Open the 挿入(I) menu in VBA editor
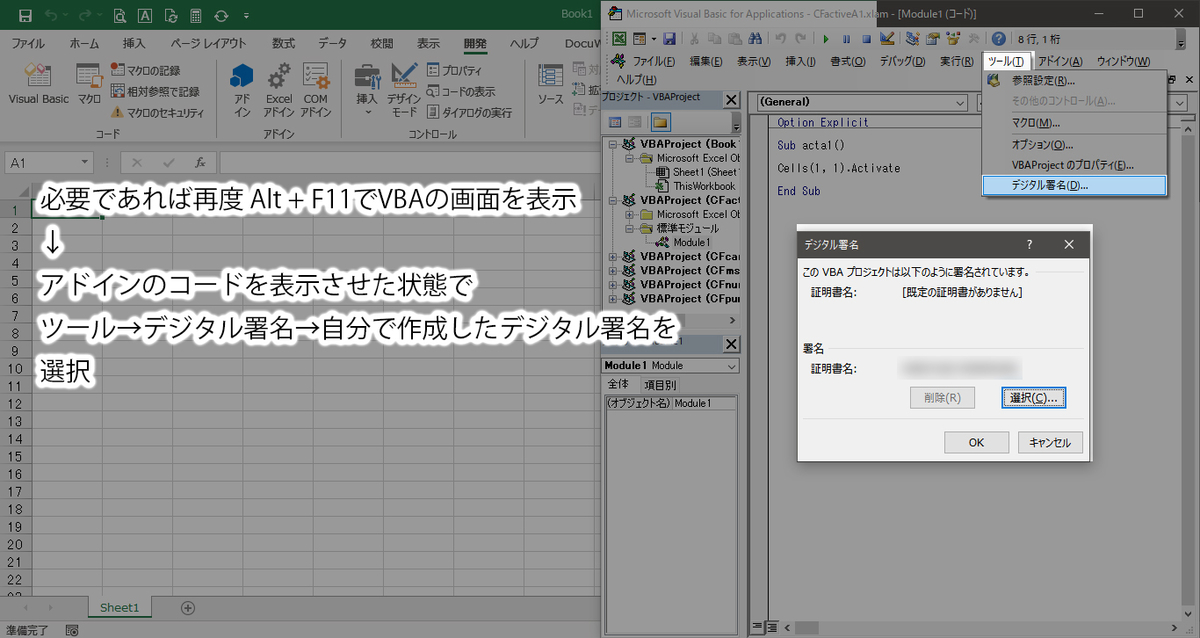1200x638 pixels. (801, 61)
